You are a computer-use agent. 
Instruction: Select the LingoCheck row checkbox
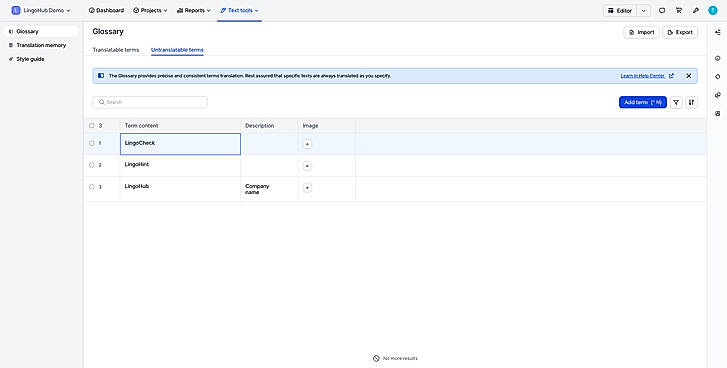[92, 143]
